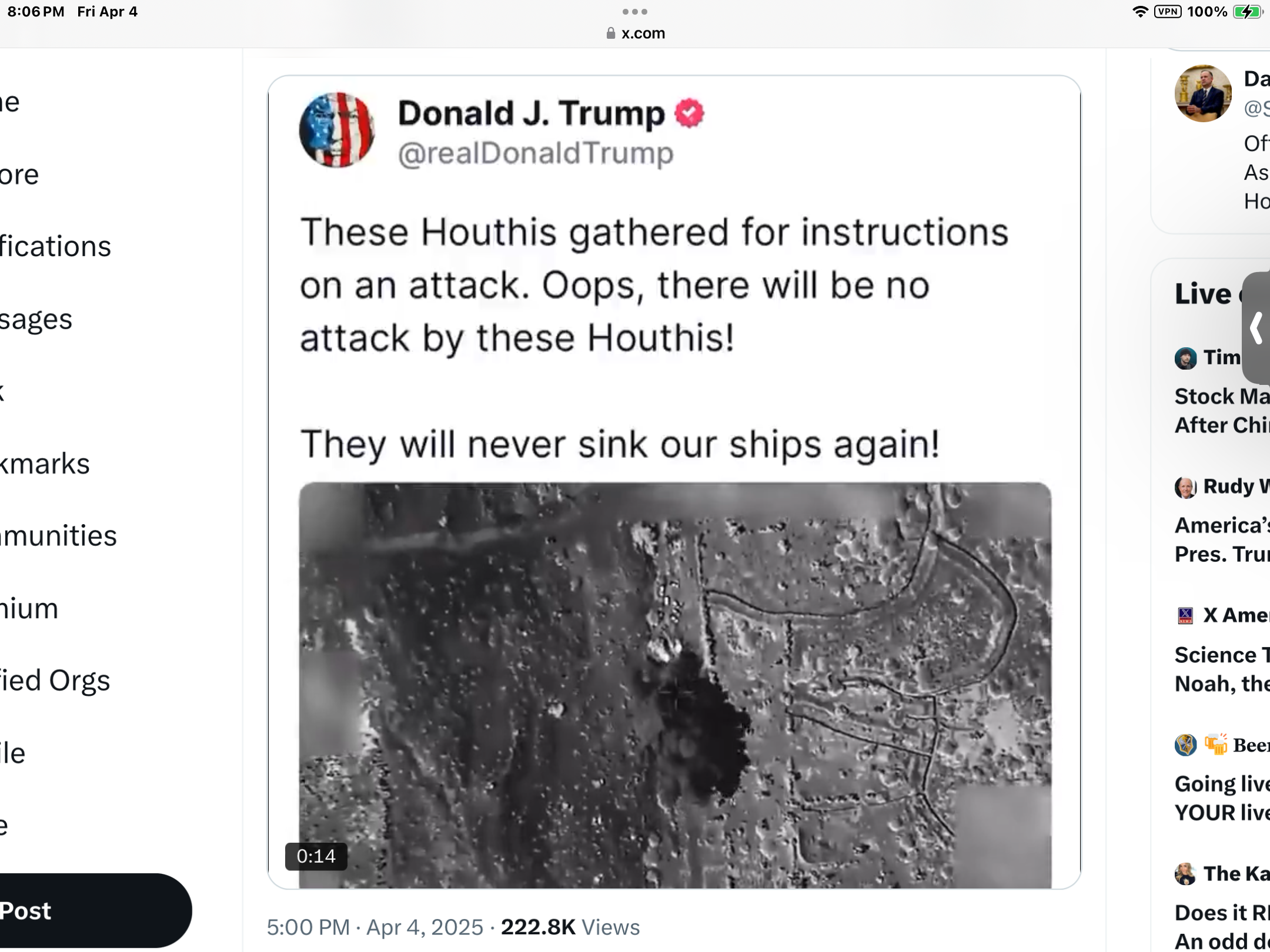The image size is (1270, 952).
Task: Tap the lock icon beside x.com
Action: click(x=610, y=33)
